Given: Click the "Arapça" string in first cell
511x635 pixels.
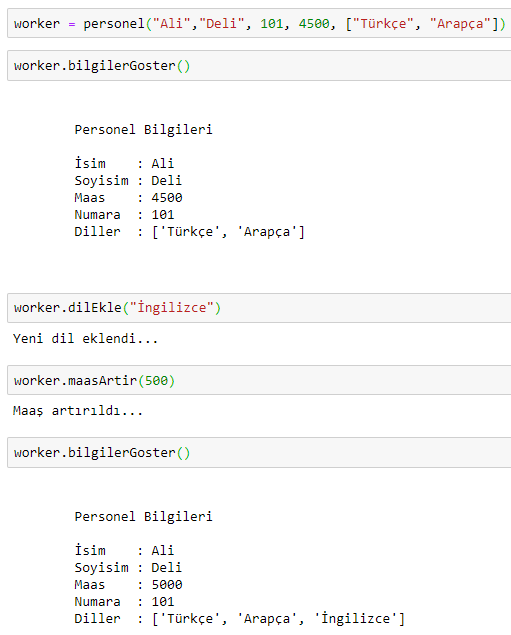Looking at the screenshot, I should [x=460, y=23].
